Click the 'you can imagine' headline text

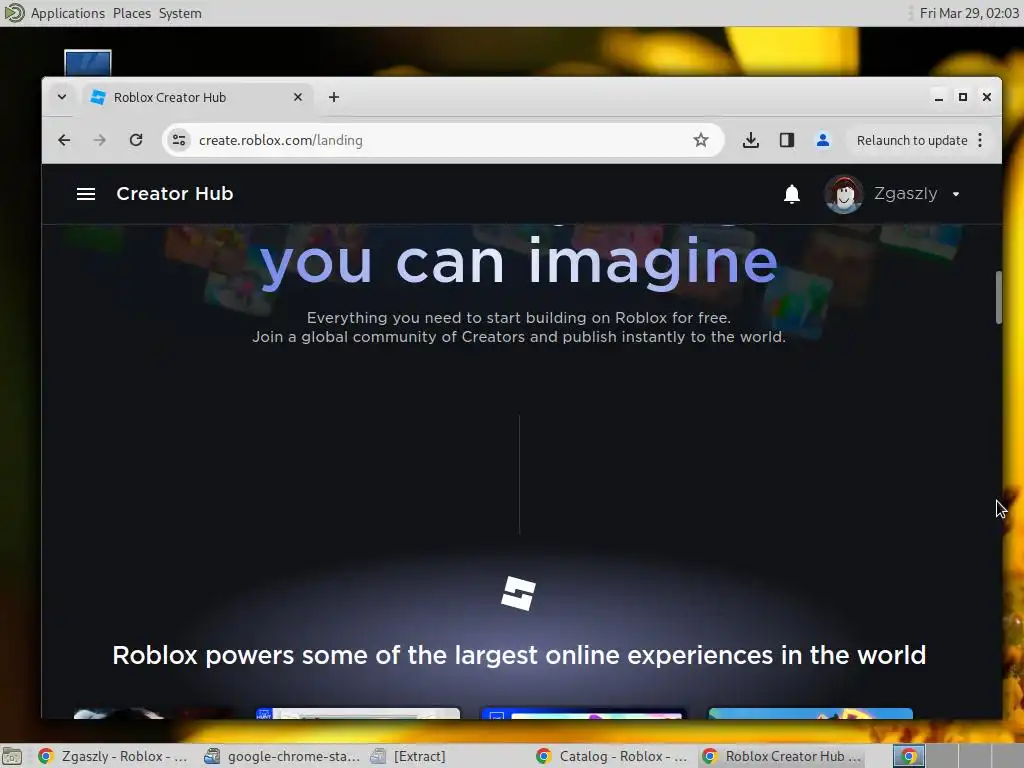pos(519,263)
